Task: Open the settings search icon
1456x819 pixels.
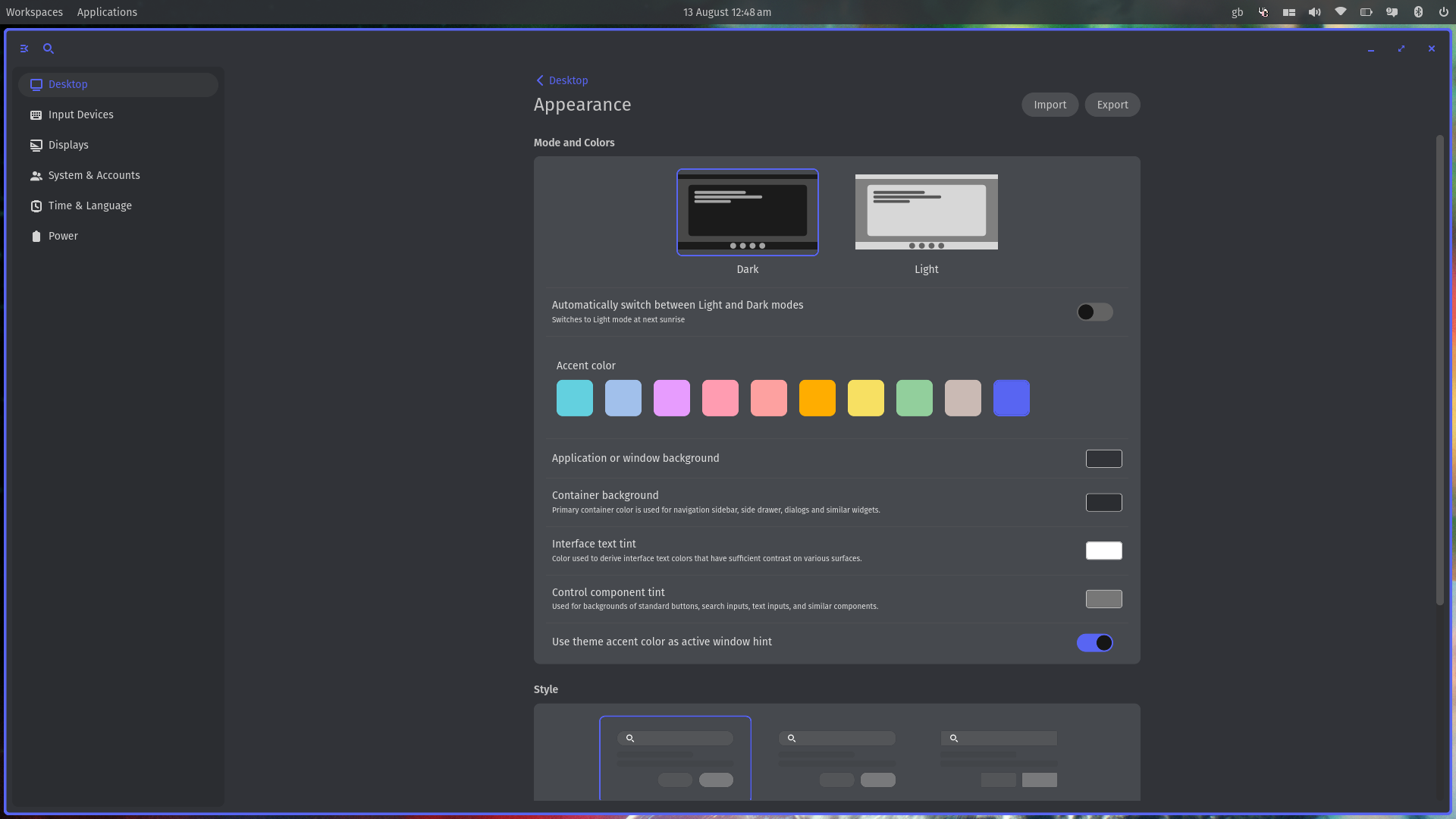Action: 49,49
